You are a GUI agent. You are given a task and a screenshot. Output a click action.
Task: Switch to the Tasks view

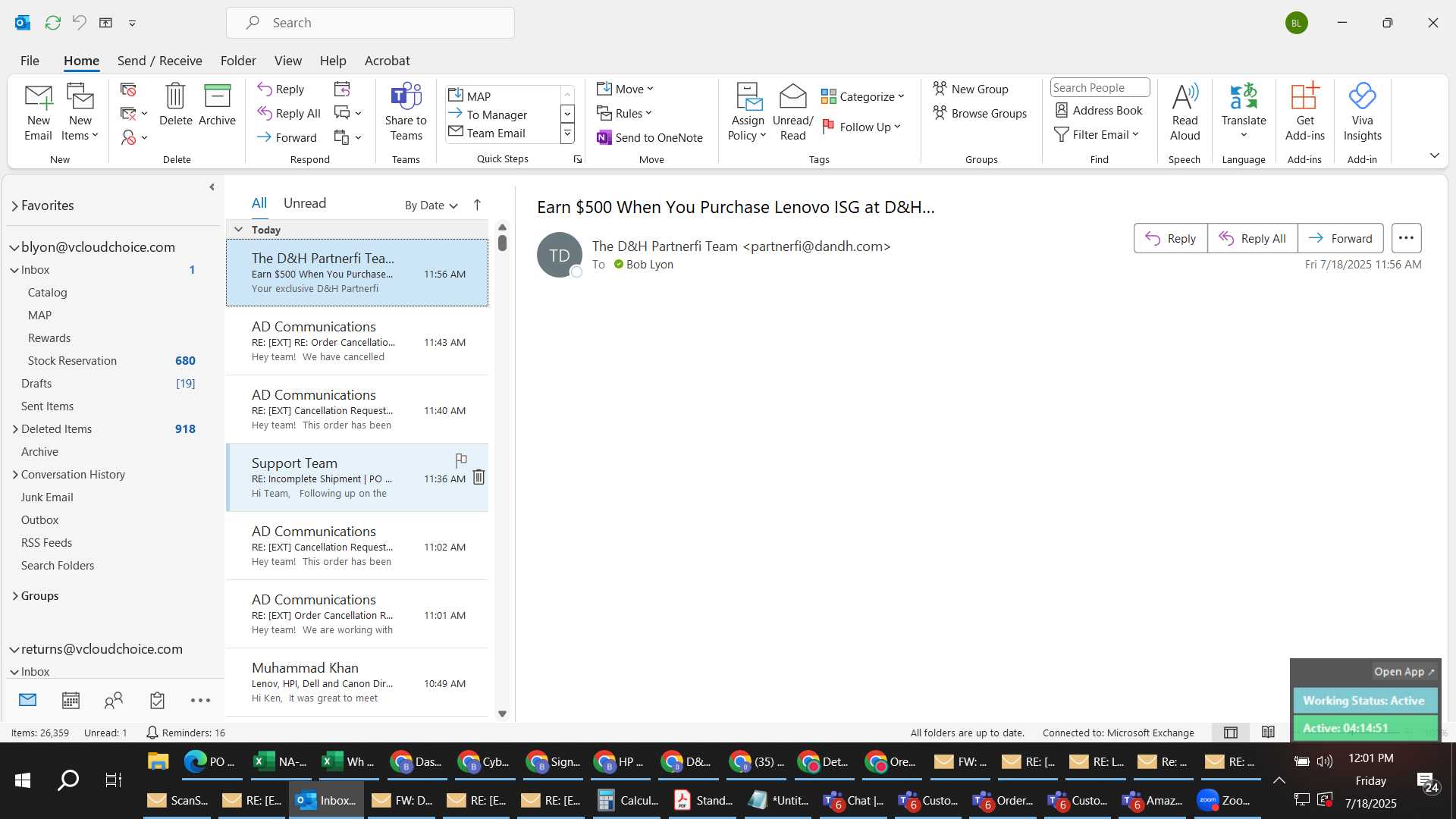coord(157,700)
